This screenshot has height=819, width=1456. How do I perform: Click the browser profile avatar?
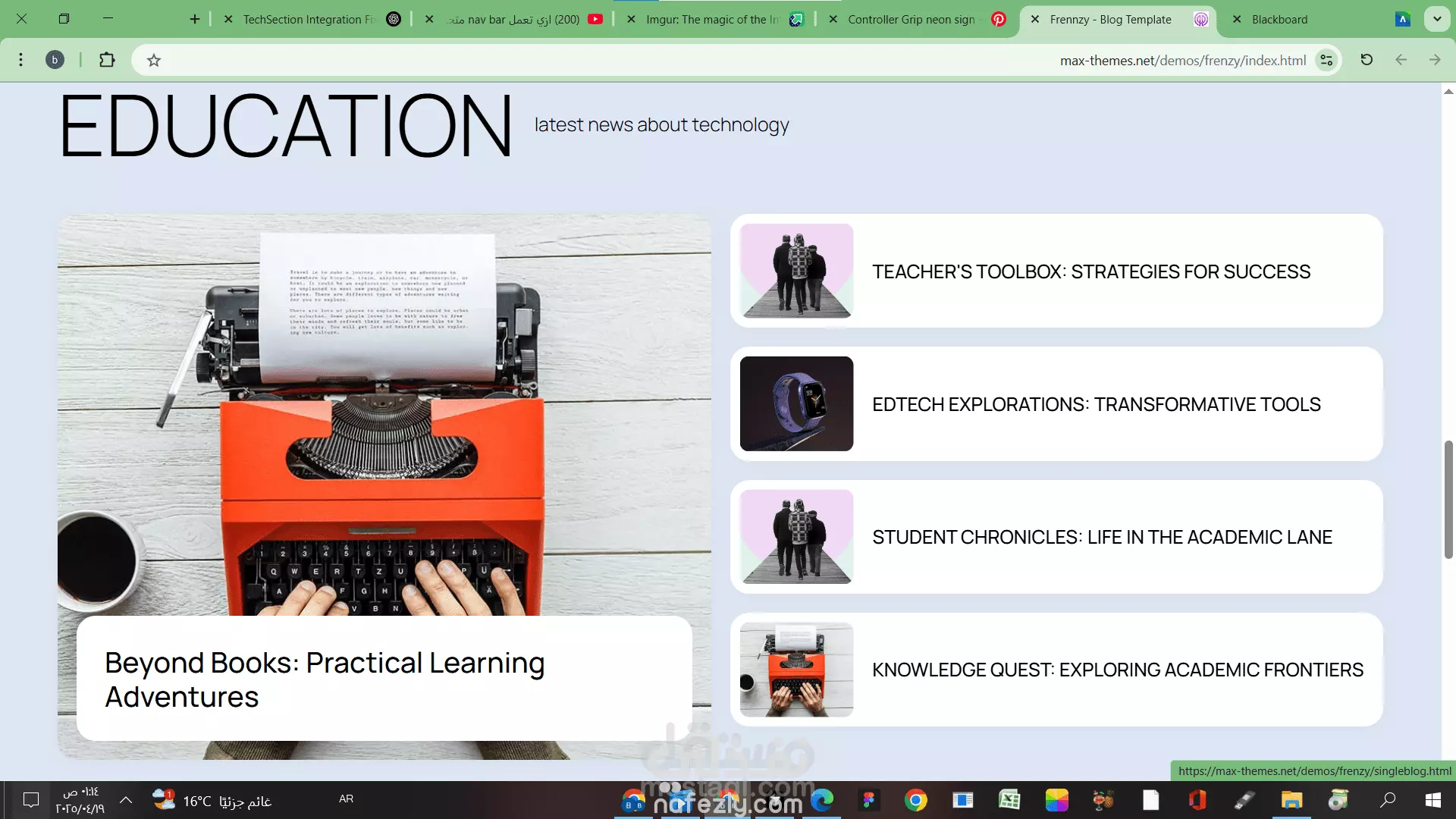[55, 60]
